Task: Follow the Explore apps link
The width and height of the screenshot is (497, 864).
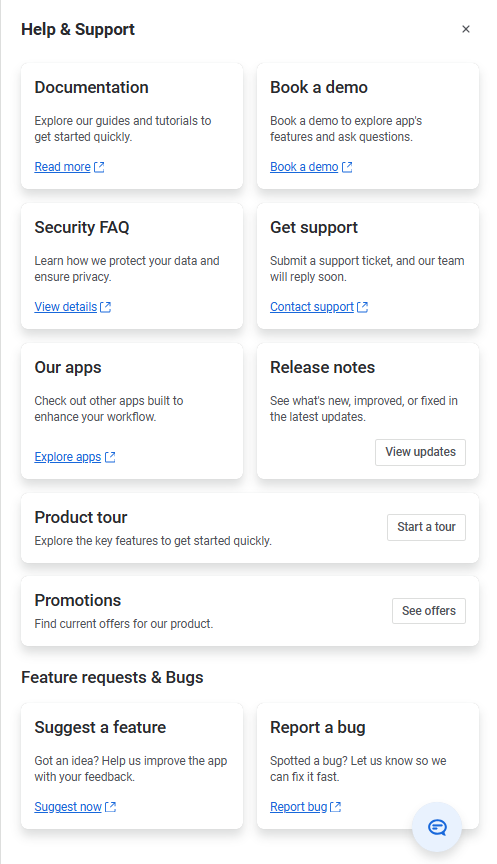Action: coord(68,457)
